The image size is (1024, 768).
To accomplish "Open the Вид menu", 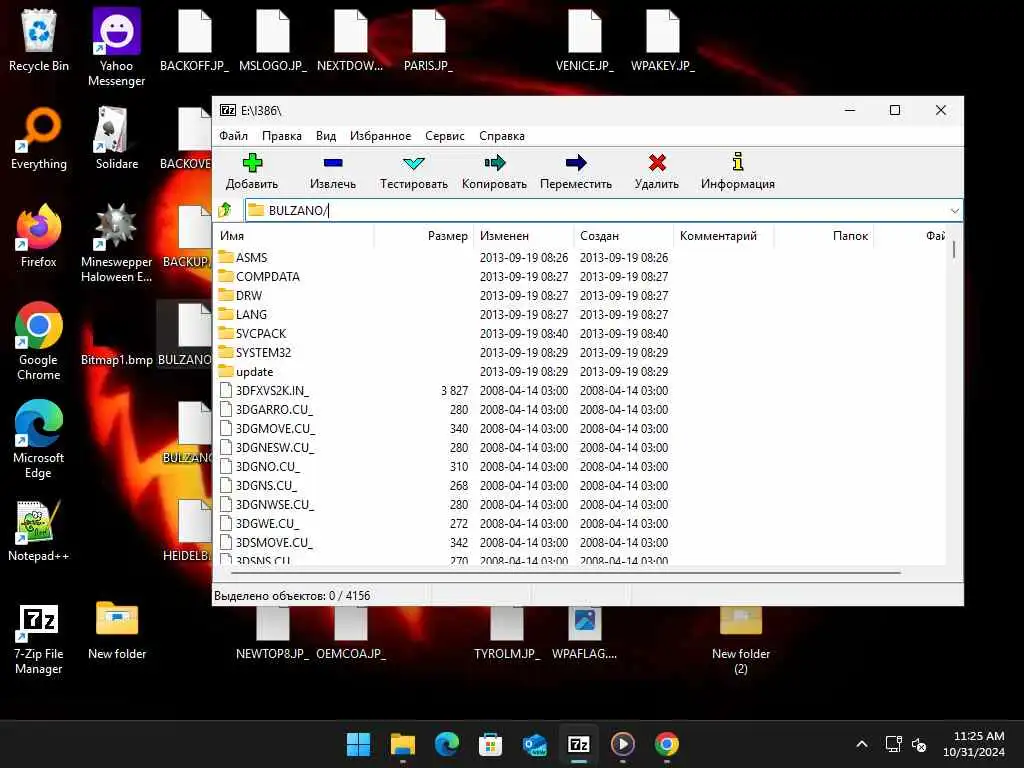I will coord(326,136).
